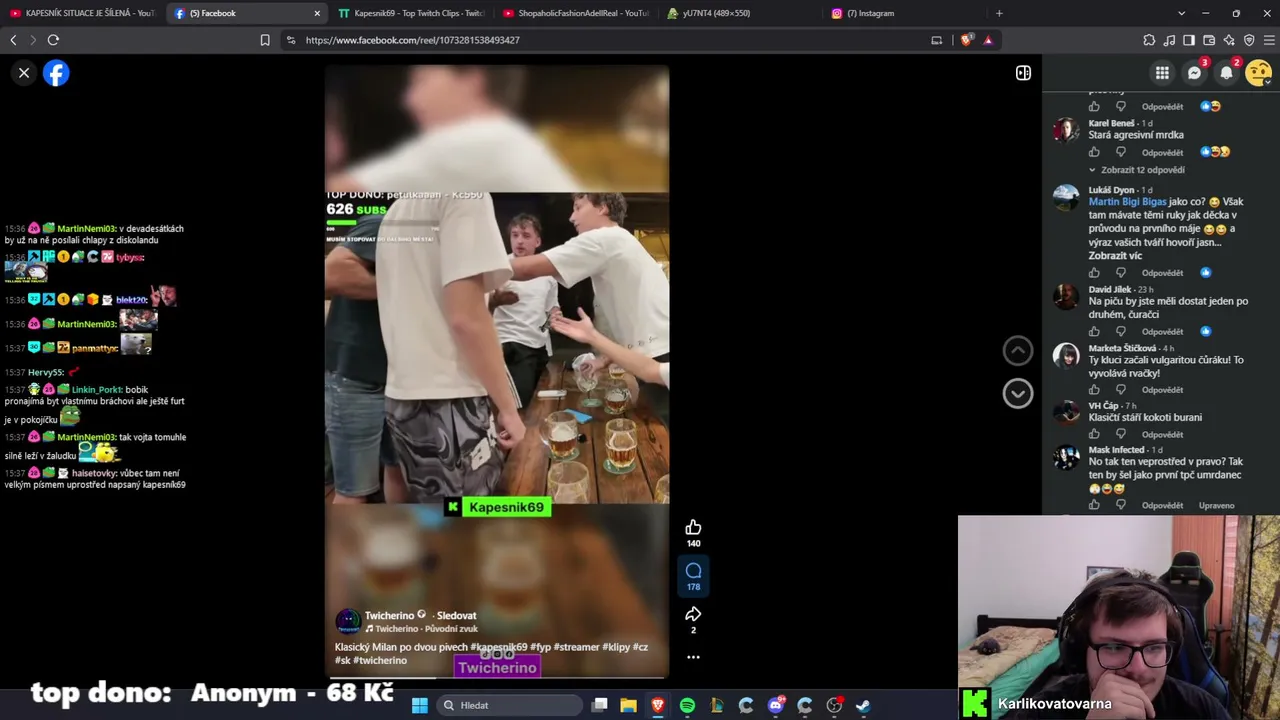Switch to the Kapesnik69 Top Twitch Clips tab

pyautogui.click(x=411, y=13)
